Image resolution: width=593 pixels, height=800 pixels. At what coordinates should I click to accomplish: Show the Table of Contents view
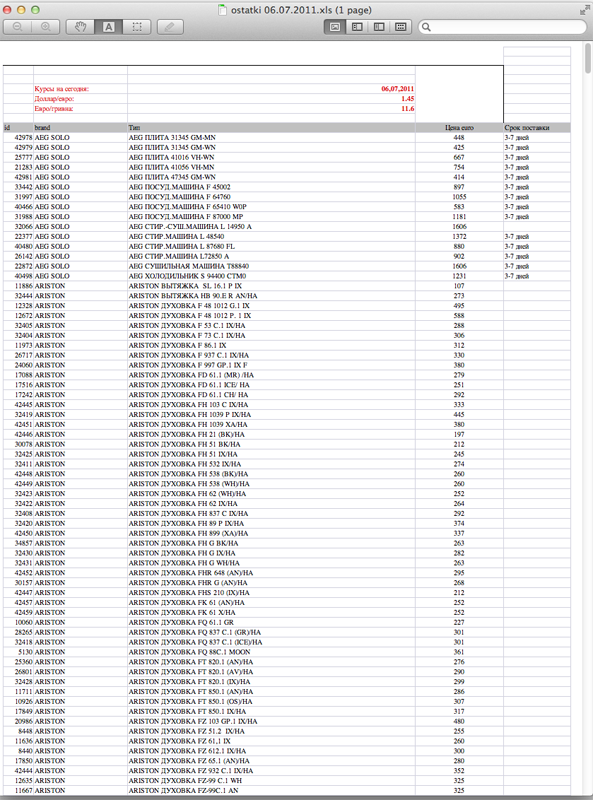click(379, 27)
